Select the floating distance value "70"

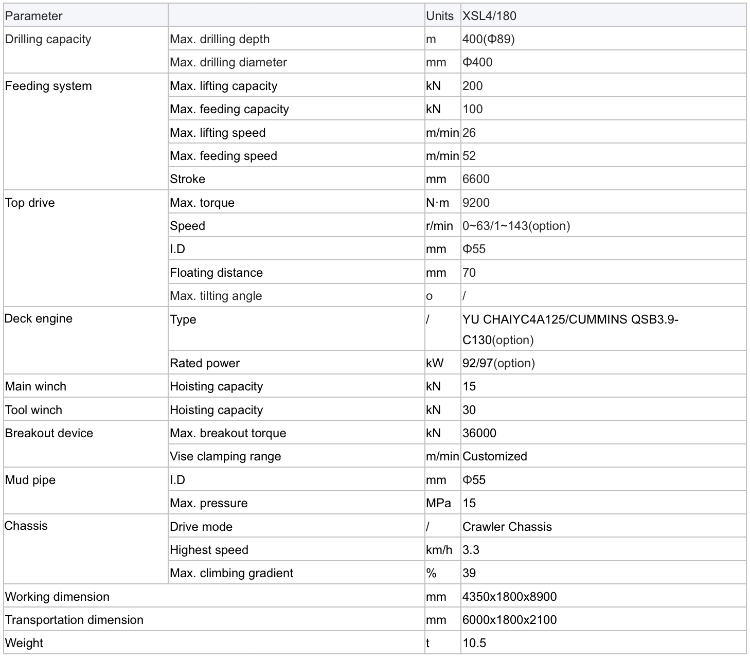pos(469,273)
